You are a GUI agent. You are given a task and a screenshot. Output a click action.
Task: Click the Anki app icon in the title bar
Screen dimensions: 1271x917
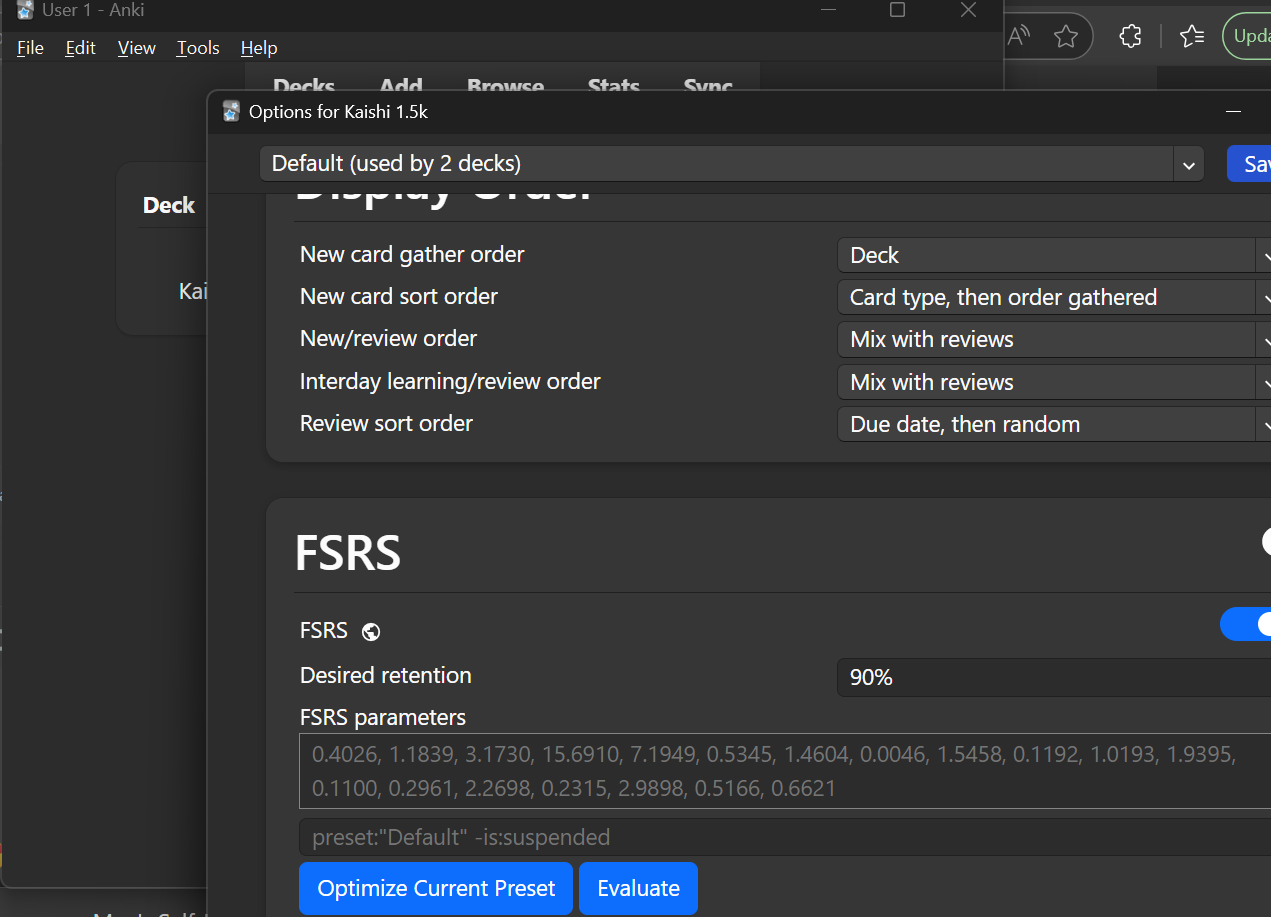point(25,10)
